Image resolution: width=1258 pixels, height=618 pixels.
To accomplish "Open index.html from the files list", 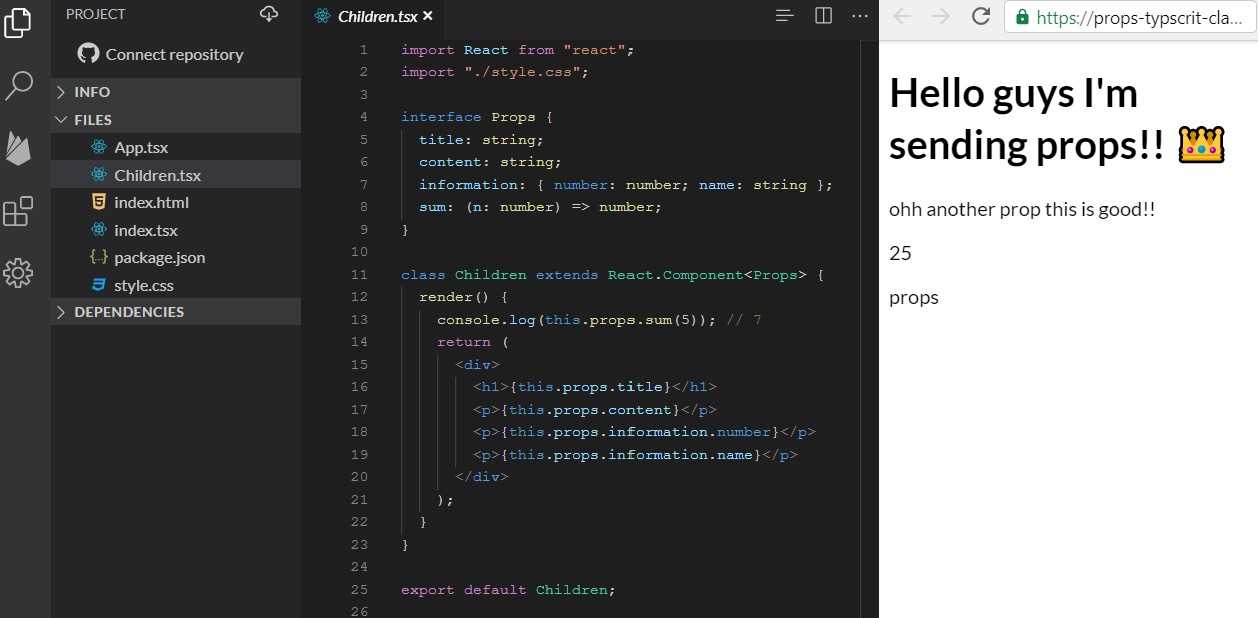I will coord(152,202).
